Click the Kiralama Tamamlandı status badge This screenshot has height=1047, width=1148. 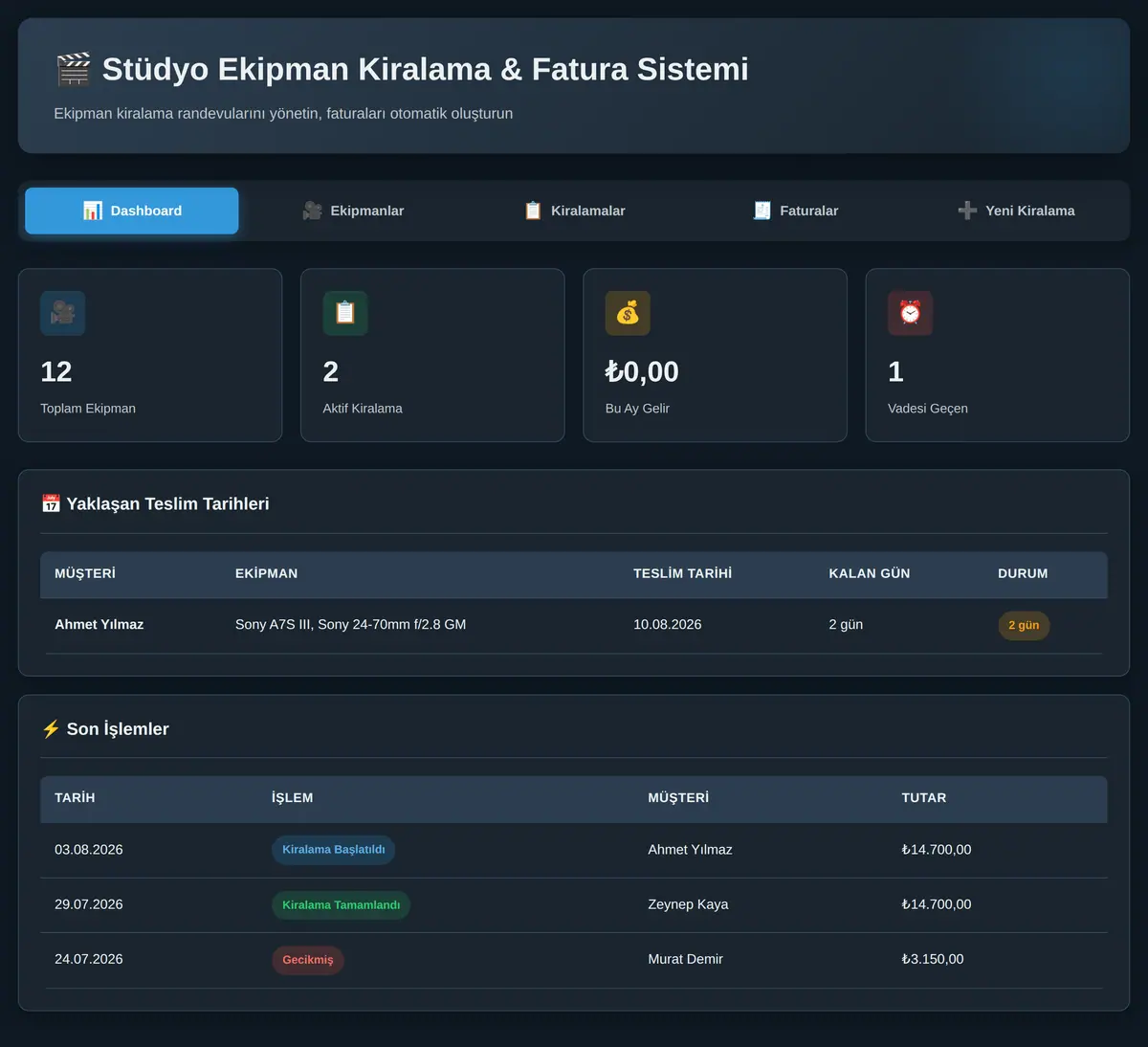[342, 905]
